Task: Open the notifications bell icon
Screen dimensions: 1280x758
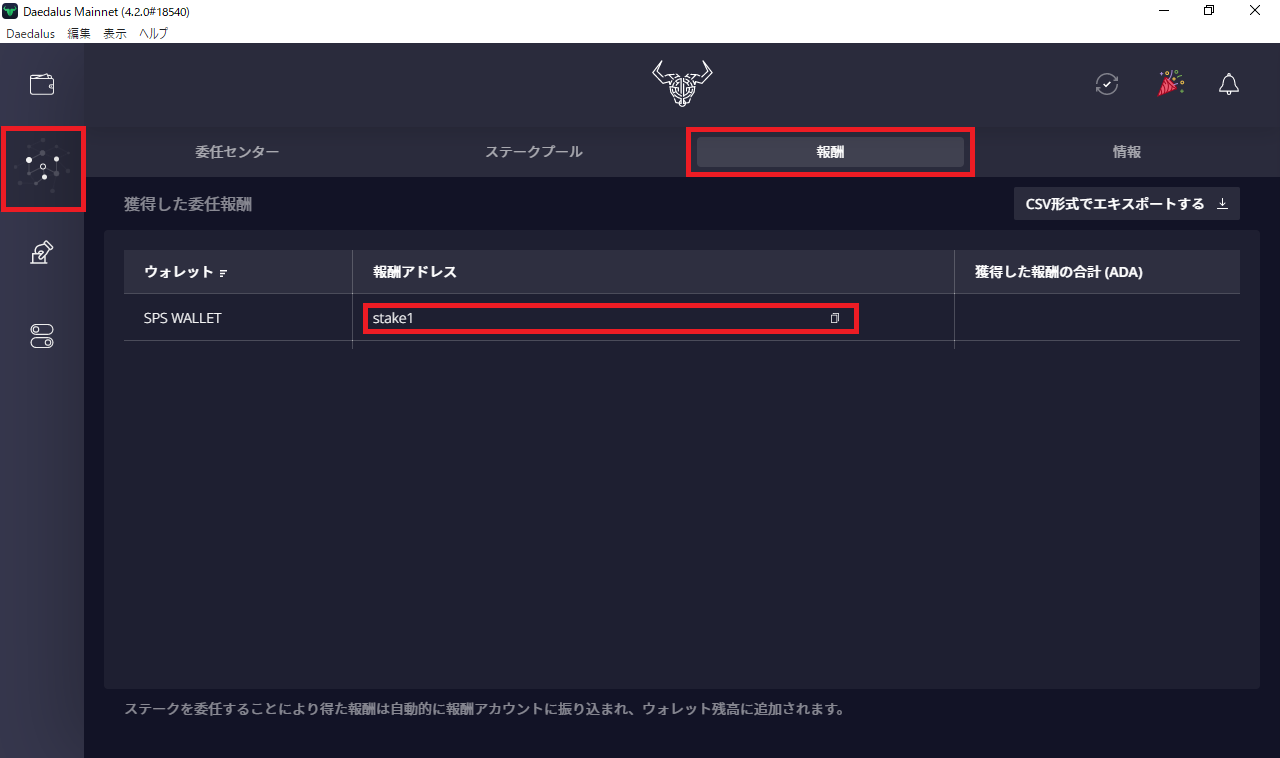Action: pos(1229,84)
